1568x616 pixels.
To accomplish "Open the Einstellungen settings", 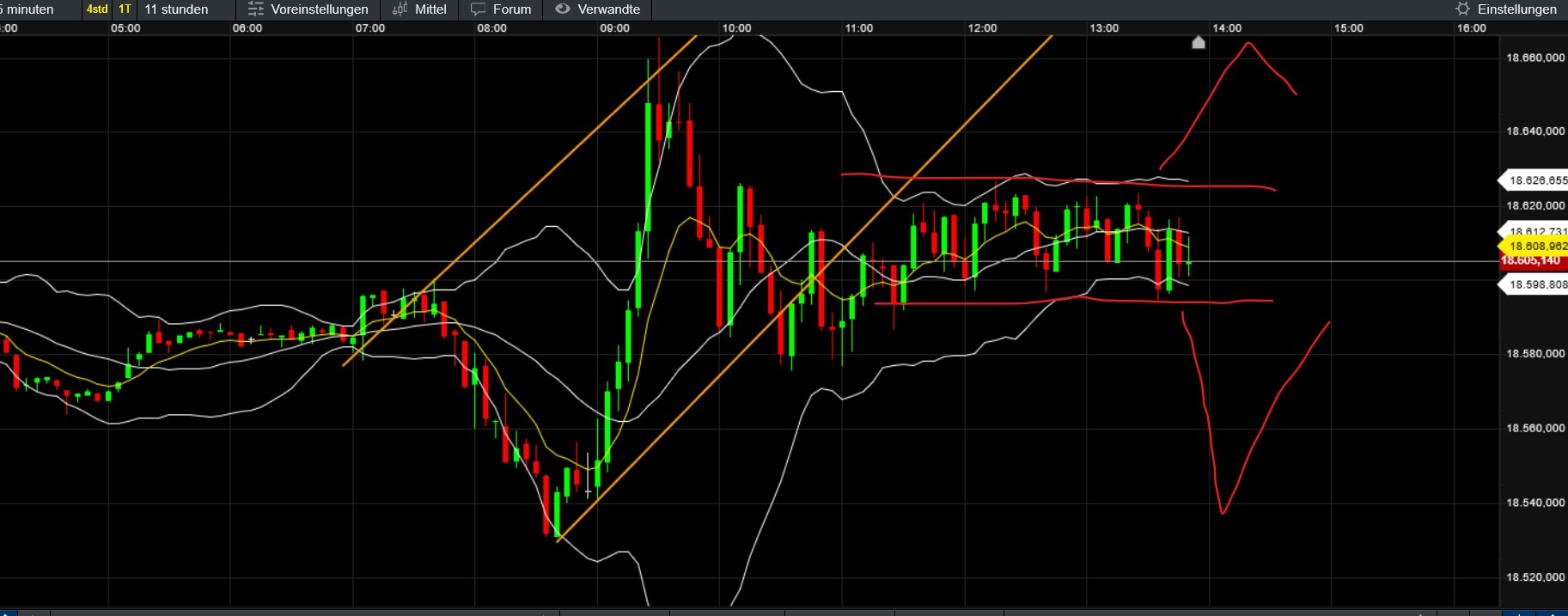I will pyautogui.click(x=1518, y=9).
